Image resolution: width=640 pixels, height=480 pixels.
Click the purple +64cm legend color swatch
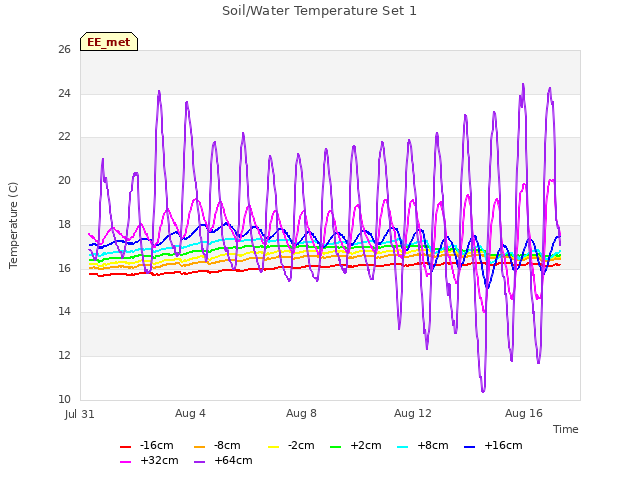[199, 462]
